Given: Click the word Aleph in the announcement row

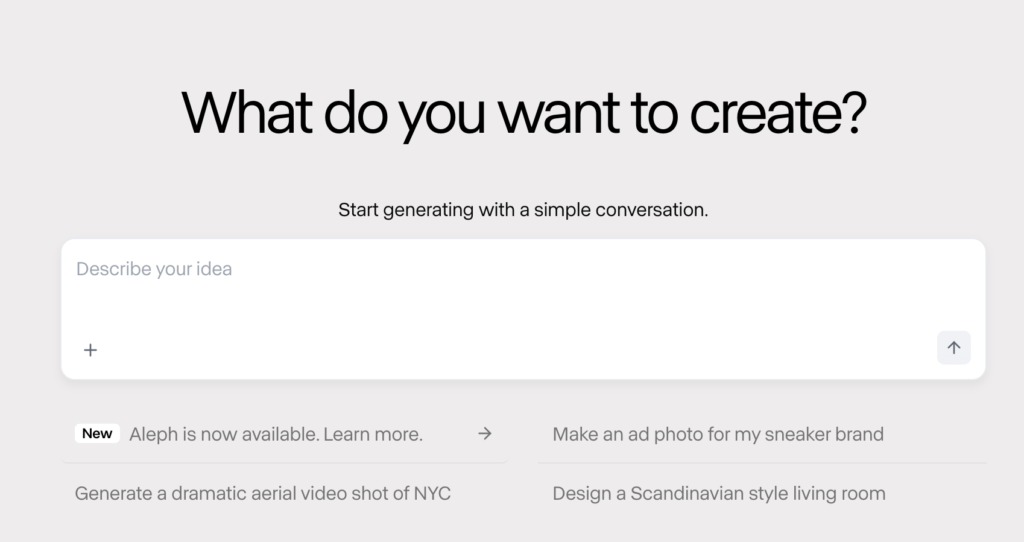Looking at the screenshot, I should click(152, 434).
